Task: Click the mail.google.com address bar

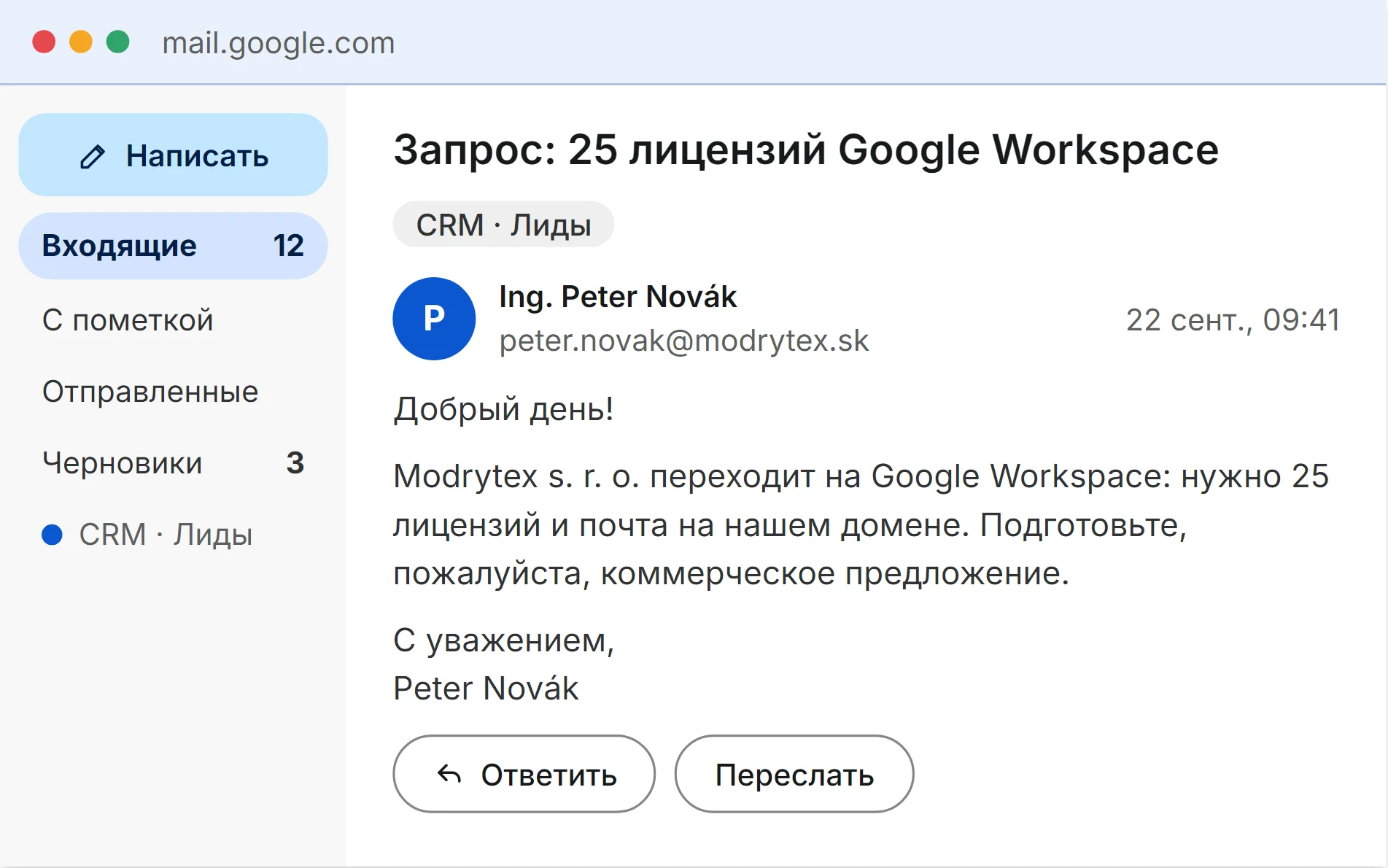Action: (278, 43)
